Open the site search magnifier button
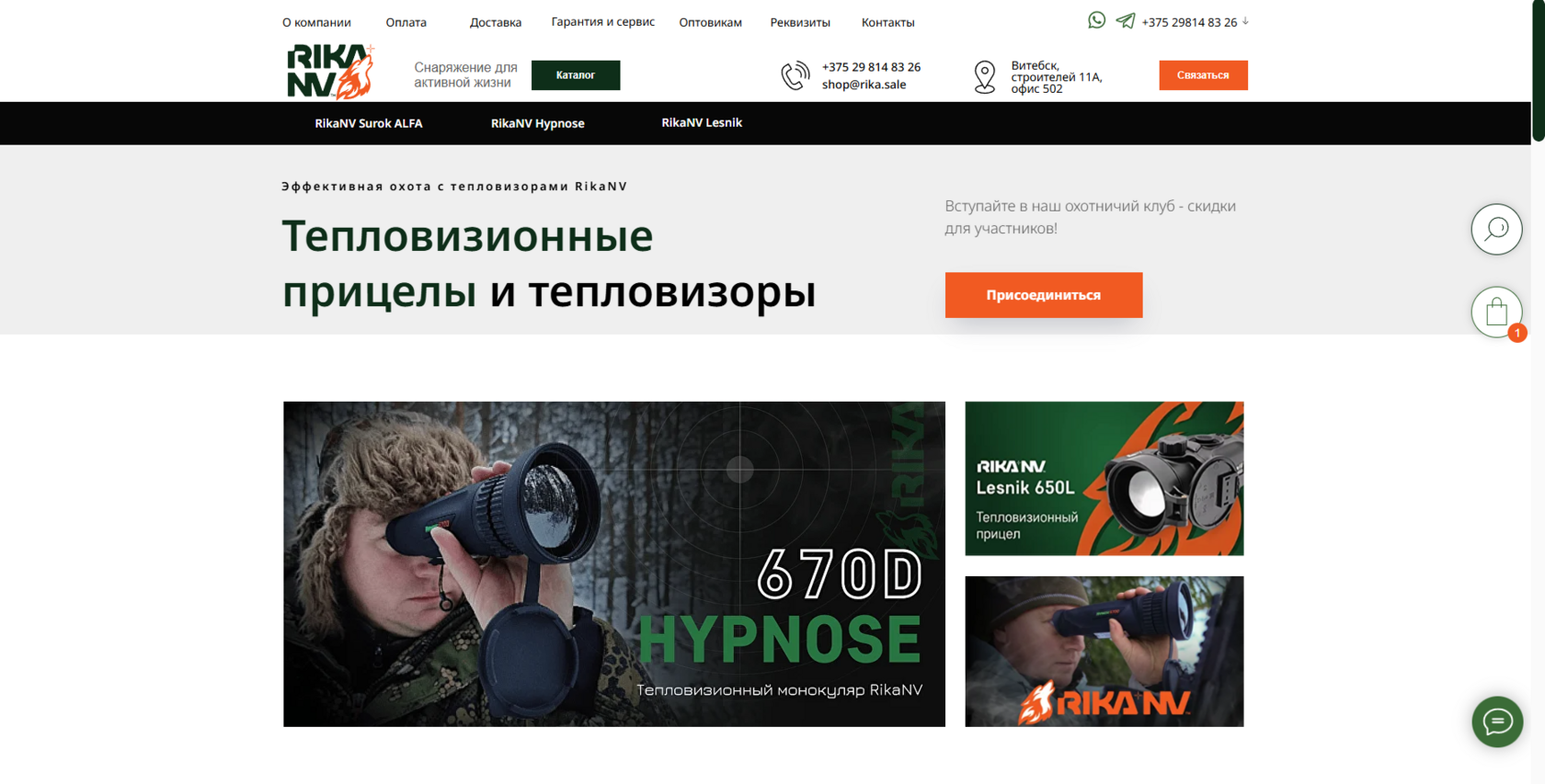The height and width of the screenshot is (784, 1545). tap(1496, 229)
